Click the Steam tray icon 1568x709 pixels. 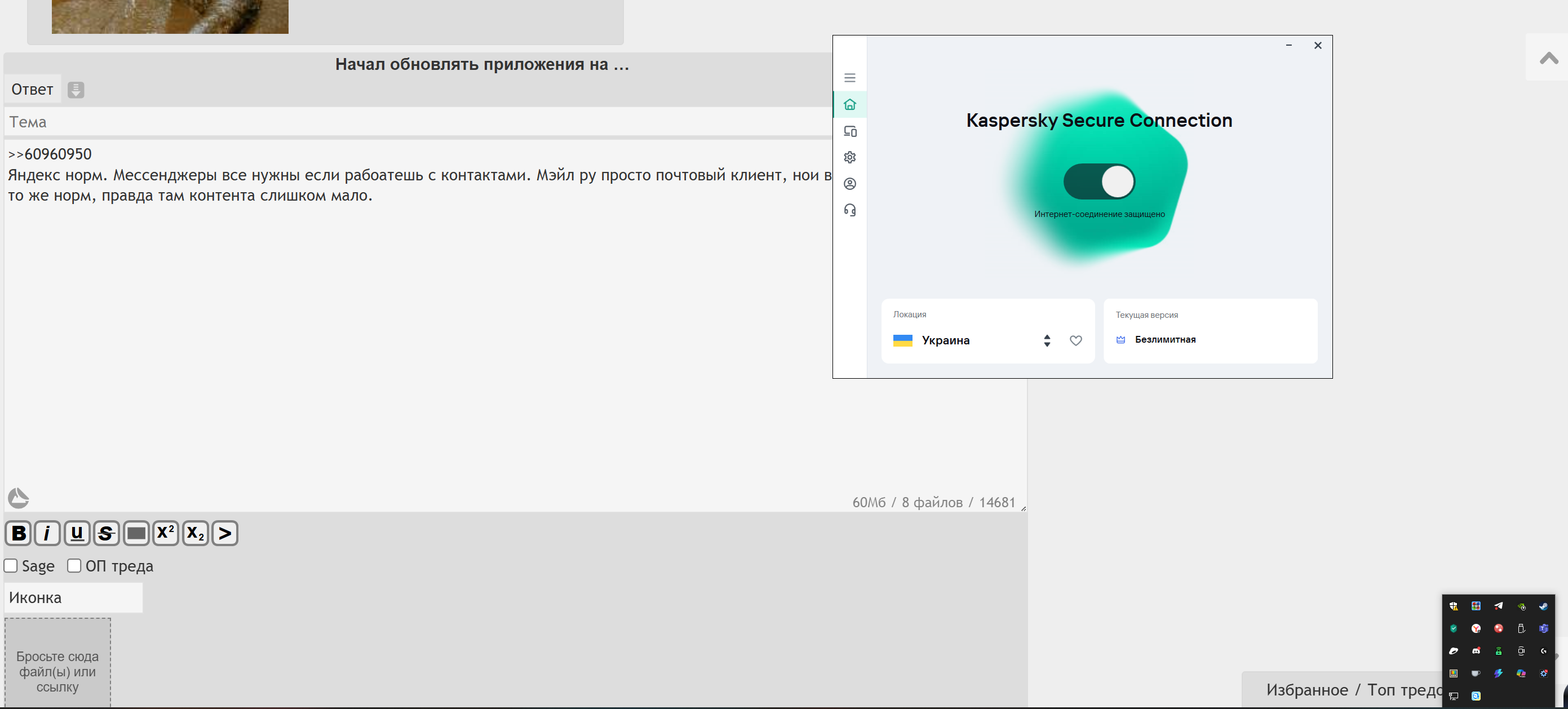click(1543, 606)
